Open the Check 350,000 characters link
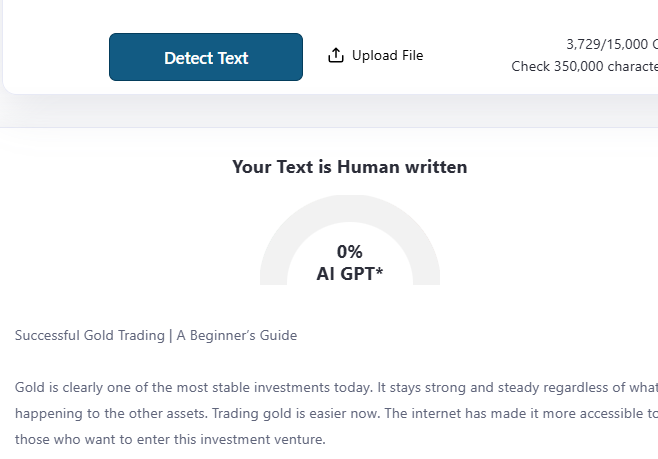 pyautogui.click(x=584, y=66)
